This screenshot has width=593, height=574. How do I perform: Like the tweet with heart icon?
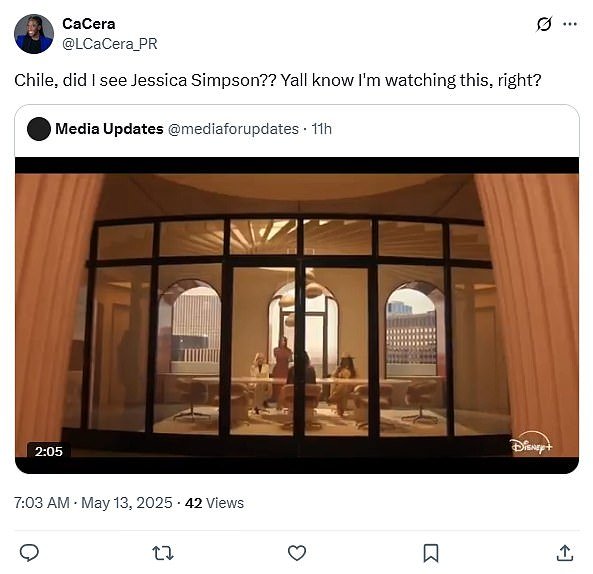(297, 553)
